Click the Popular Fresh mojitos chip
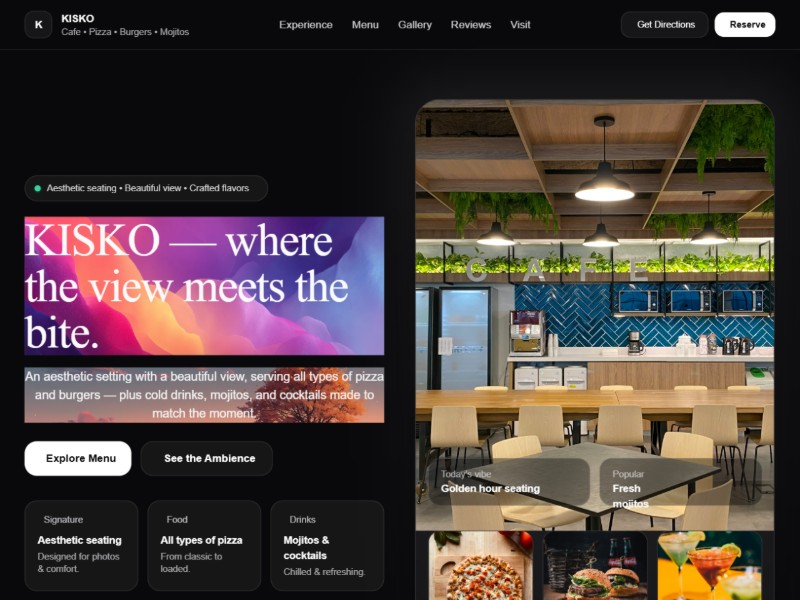The width and height of the screenshot is (800, 600). coord(681,482)
